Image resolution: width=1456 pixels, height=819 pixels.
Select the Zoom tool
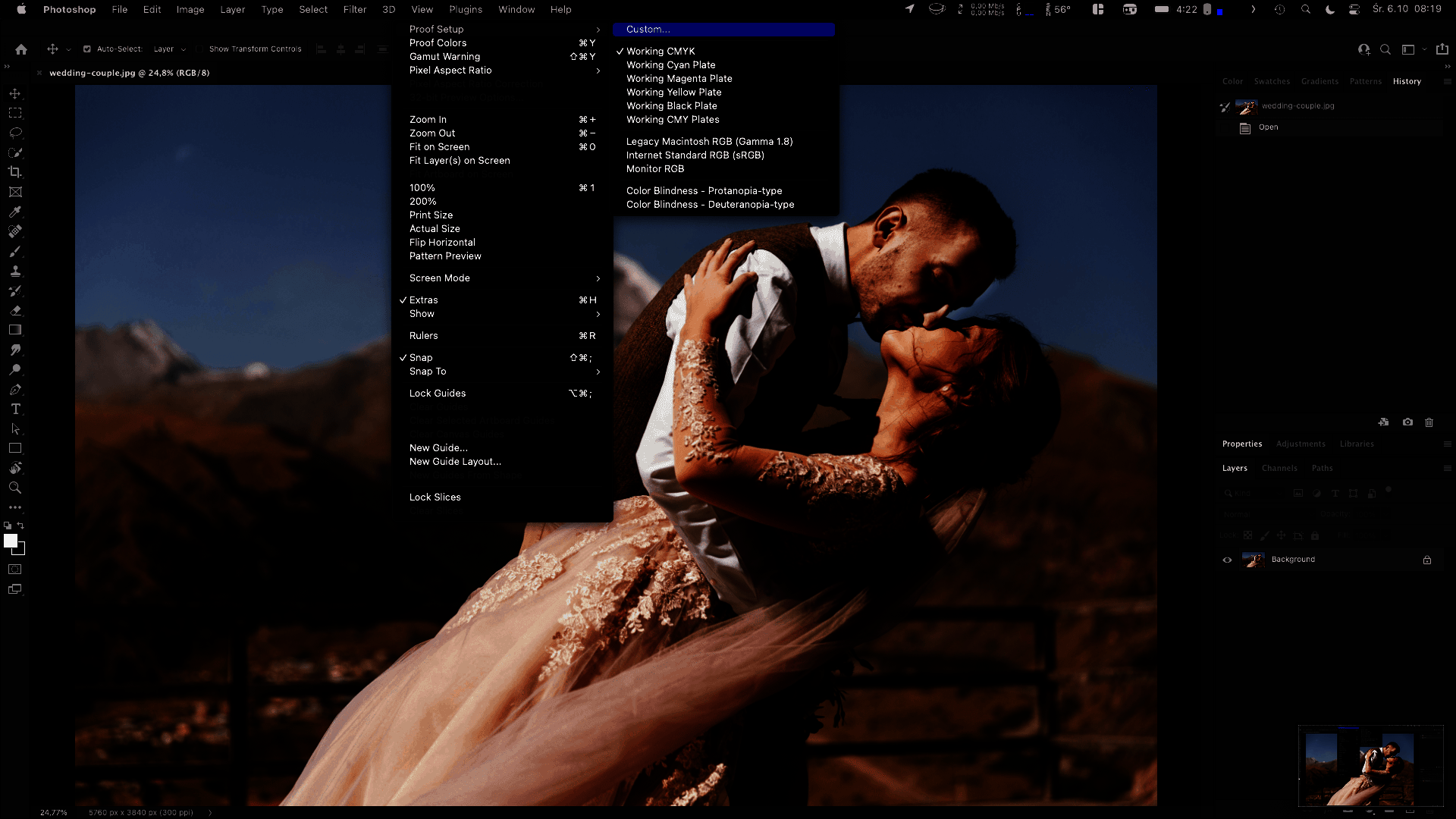click(x=15, y=488)
